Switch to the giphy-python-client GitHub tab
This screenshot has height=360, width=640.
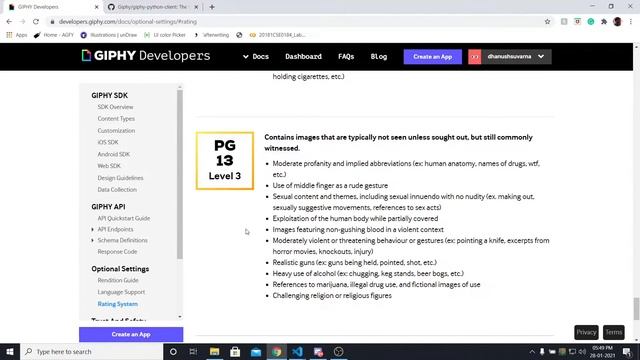pos(152,7)
